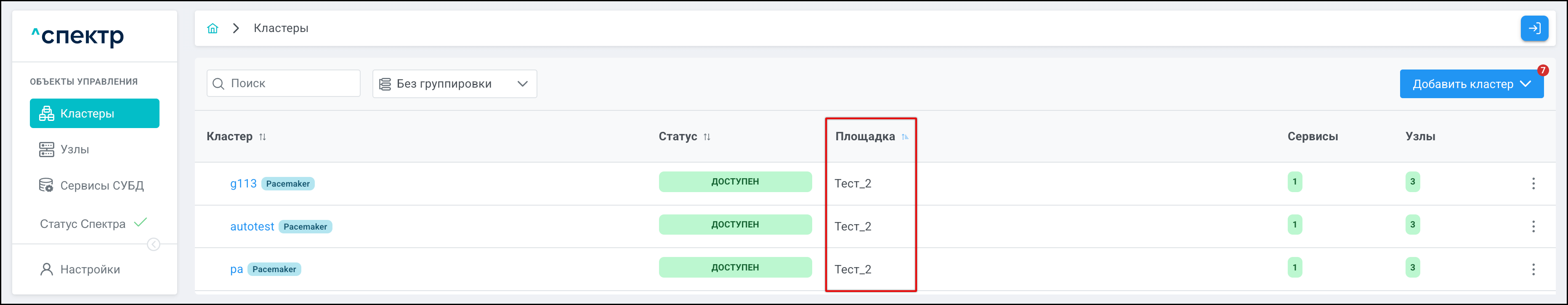Sort table by Площадка column
The height and width of the screenshot is (305, 1568).
click(904, 137)
